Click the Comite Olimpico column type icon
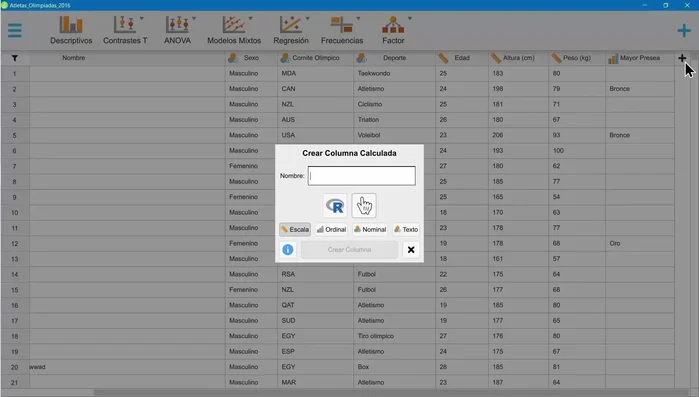Image resolution: width=699 pixels, height=397 pixels. pos(285,58)
